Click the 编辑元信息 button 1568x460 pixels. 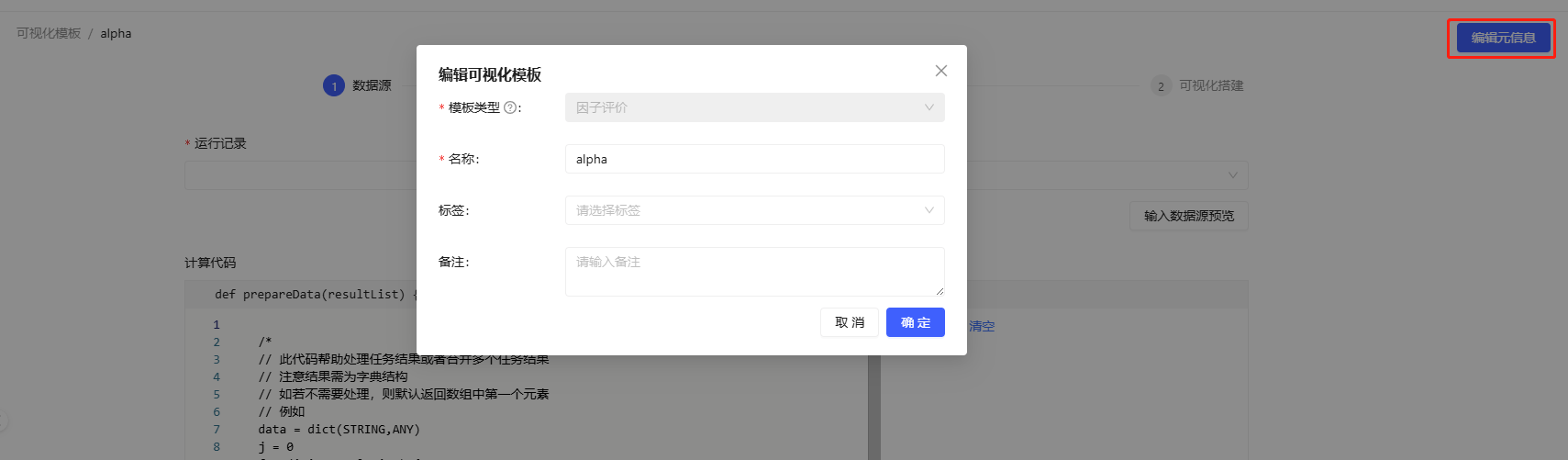coord(1503,38)
